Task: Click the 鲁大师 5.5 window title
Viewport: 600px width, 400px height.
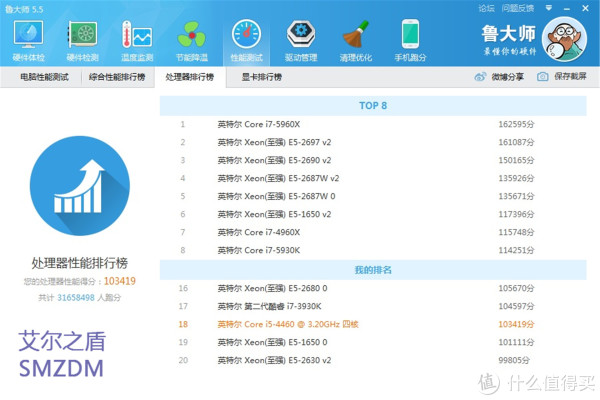Action: [24, 9]
